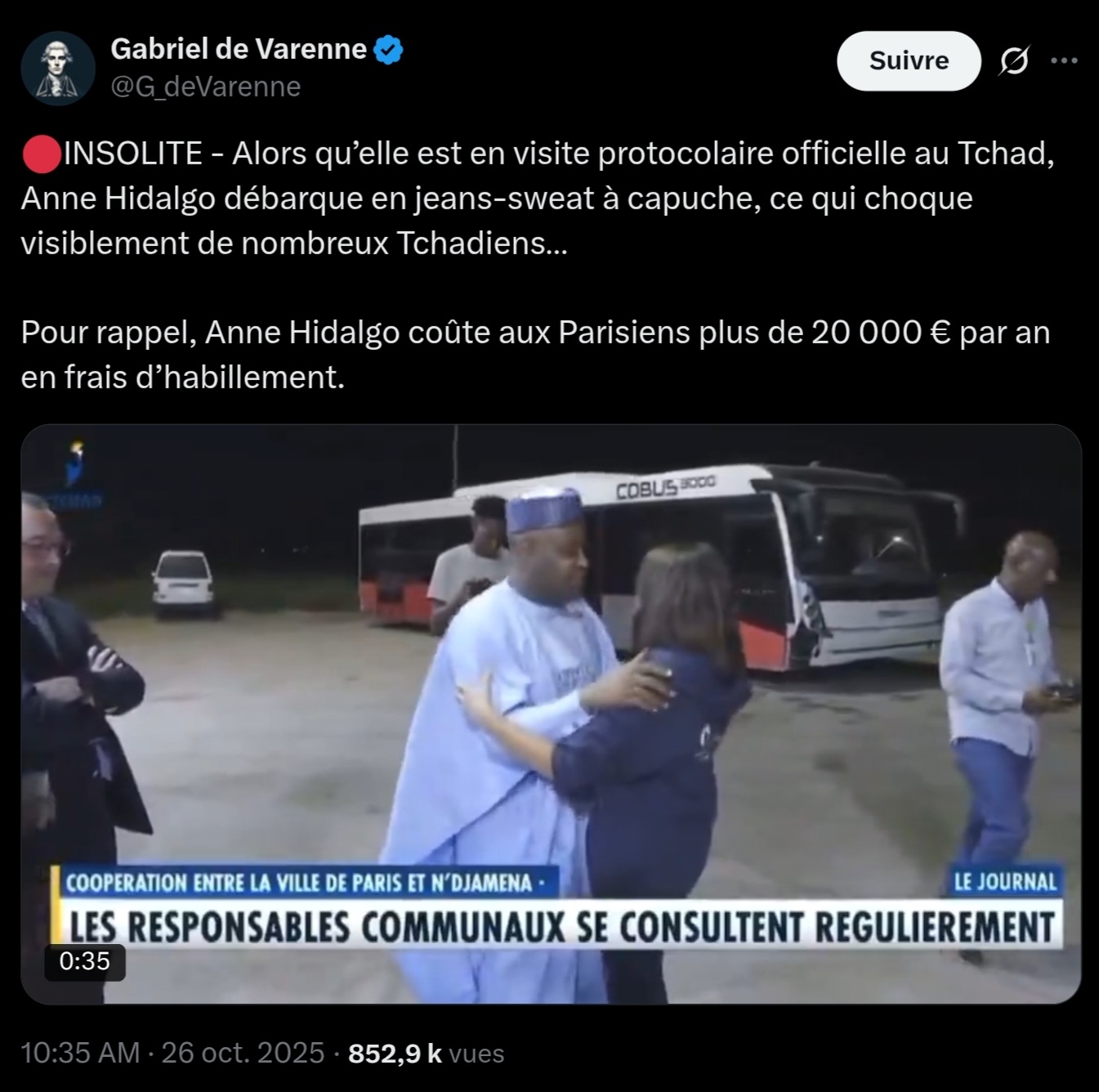Open the Grok slashed-circle icon
Image resolution: width=1099 pixels, height=1092 pixels.
click(1013, 60)
